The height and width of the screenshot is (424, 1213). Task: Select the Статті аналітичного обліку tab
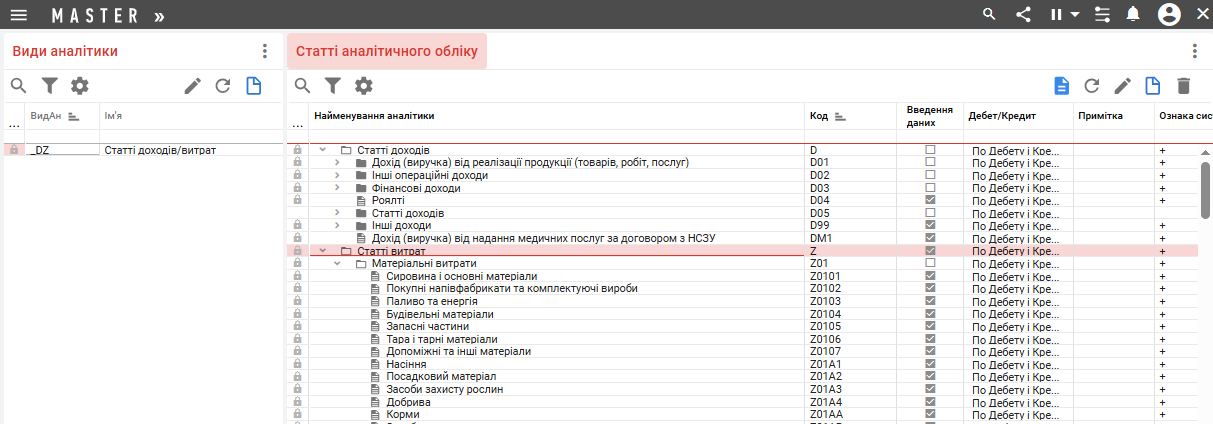[x=387, y=51]
